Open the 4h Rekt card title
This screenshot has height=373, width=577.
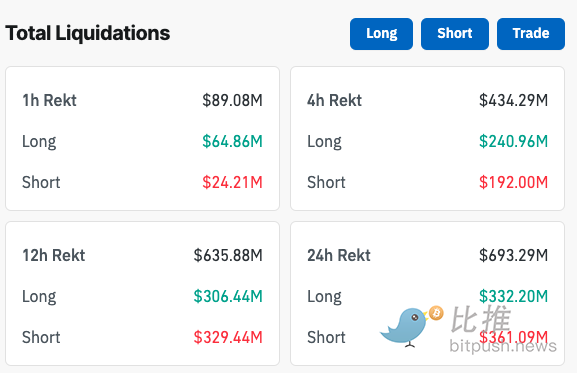coord(334,100)
